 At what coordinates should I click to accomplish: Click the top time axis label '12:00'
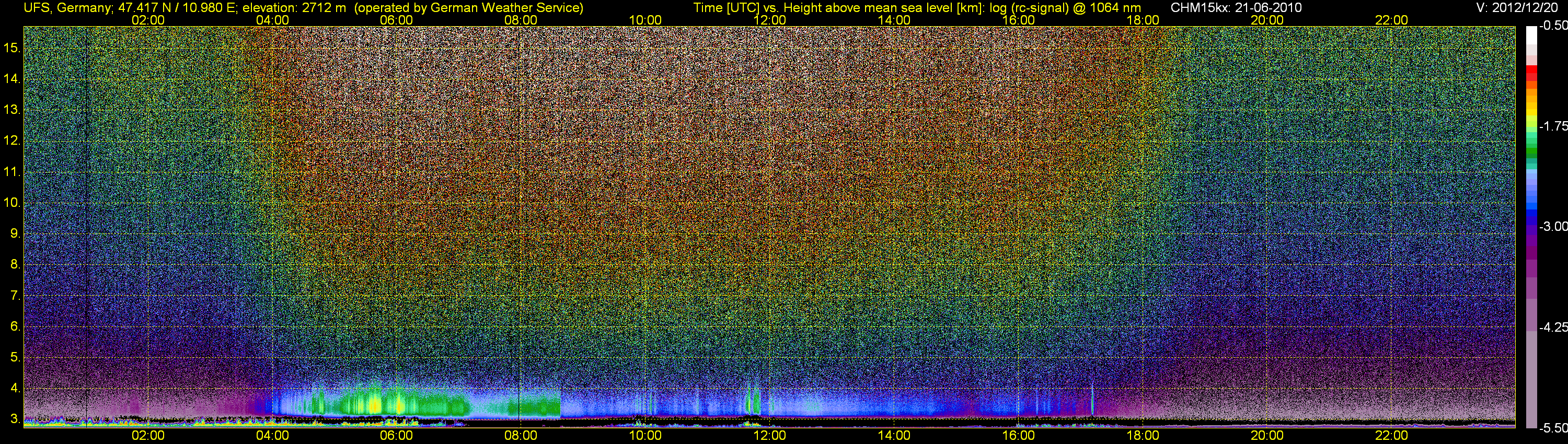pyautogui.click(x=769, y=19)
